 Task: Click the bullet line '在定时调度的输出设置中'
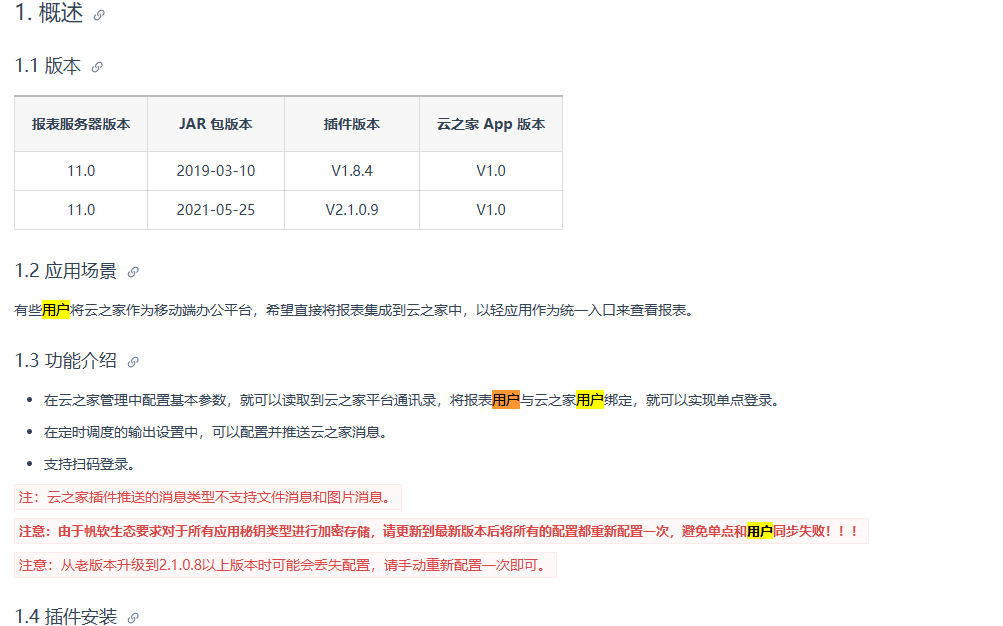tap(216, 432)
